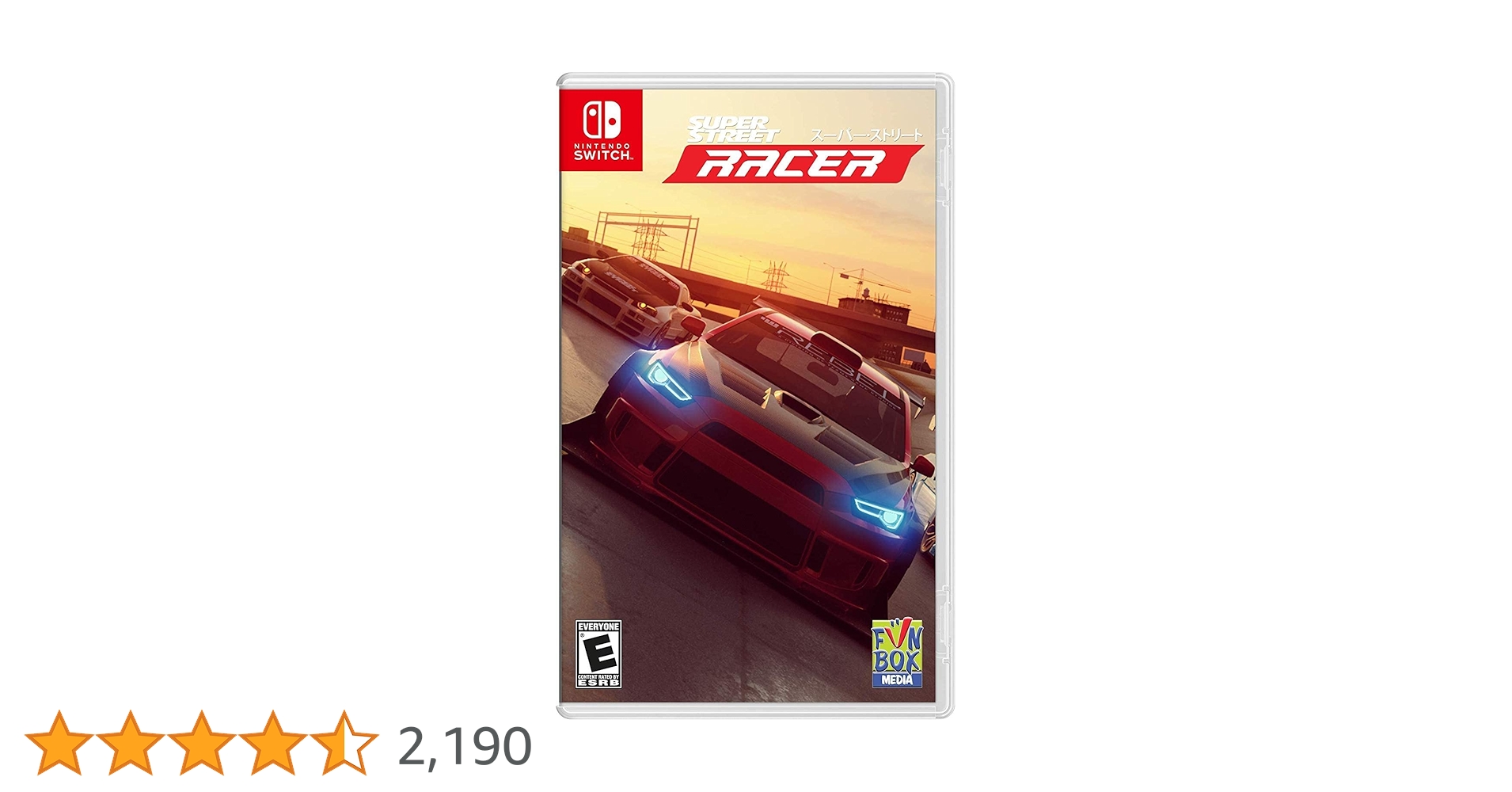Click the Super Street small white text

[733, 129]
